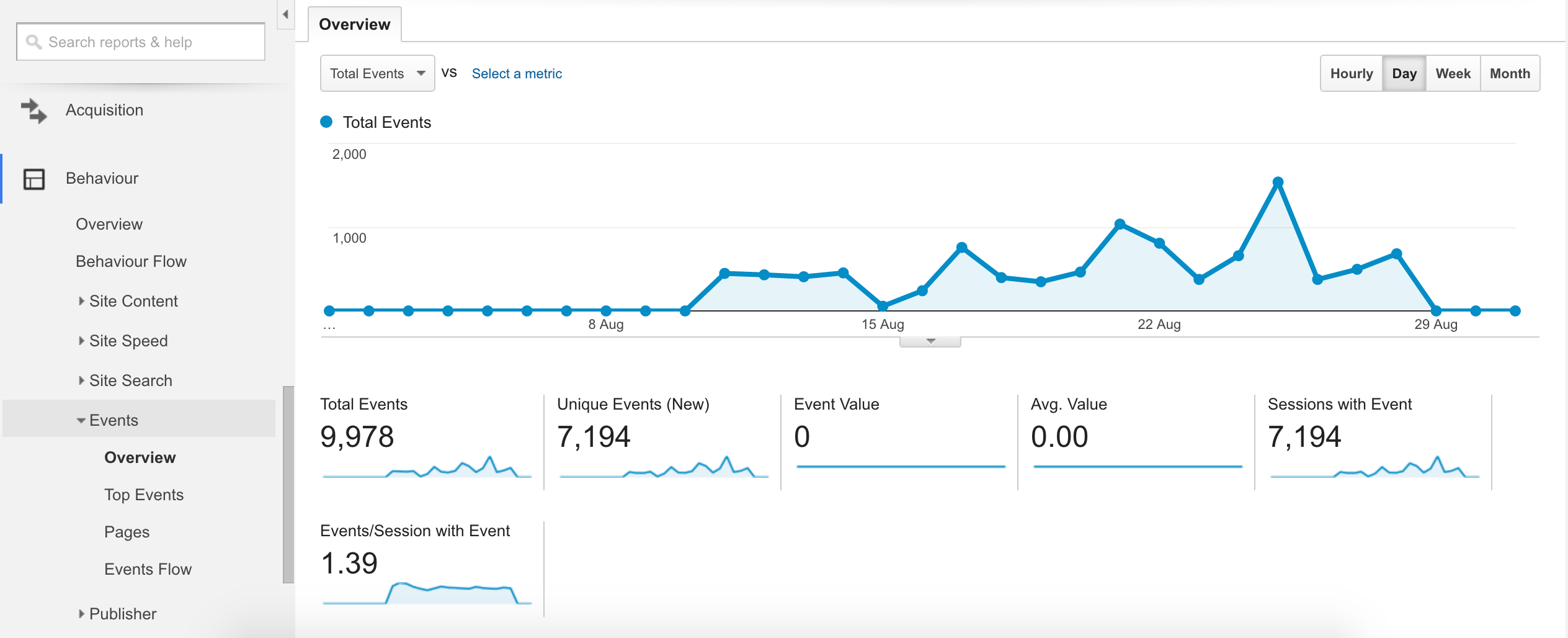Click the Behaviour layout icon
This screenshot has height=638, width=1568.
[34, 179]
